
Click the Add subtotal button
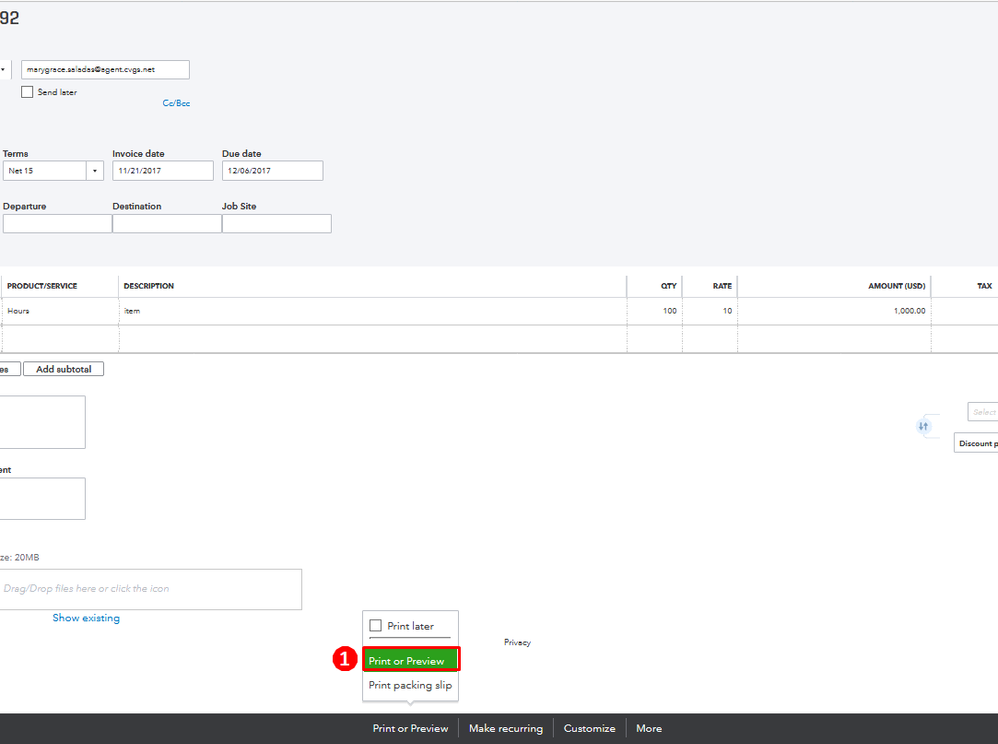click(x=64, y=369)
